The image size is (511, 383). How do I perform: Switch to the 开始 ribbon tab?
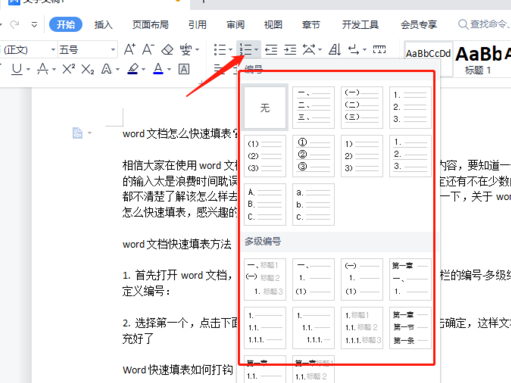(66, 24)
